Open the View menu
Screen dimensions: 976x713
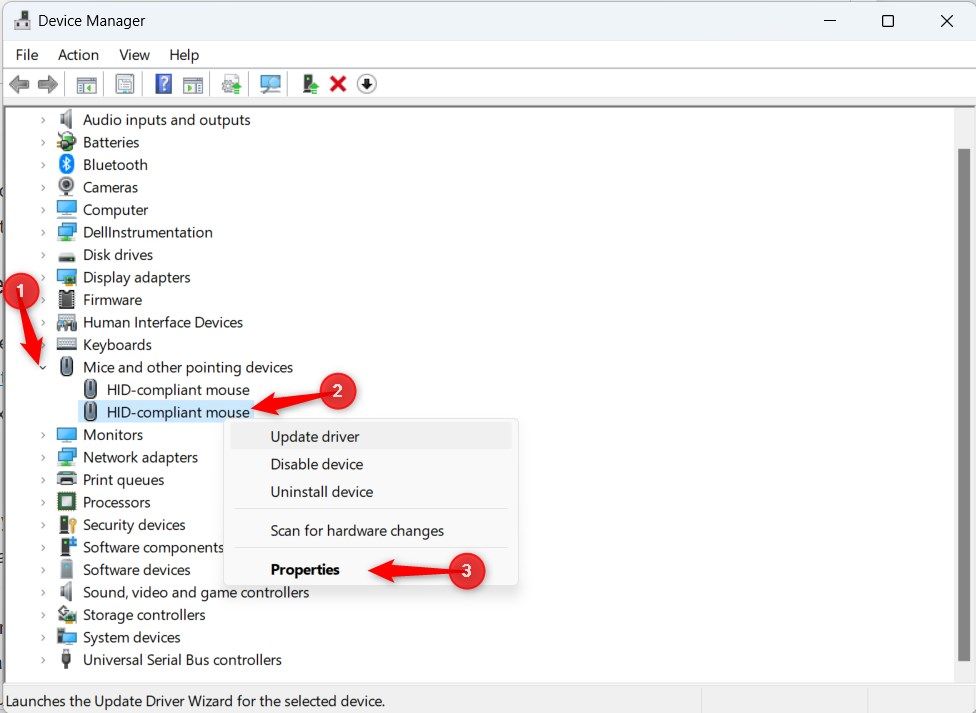pyautogui.click(x=133, y=55)
